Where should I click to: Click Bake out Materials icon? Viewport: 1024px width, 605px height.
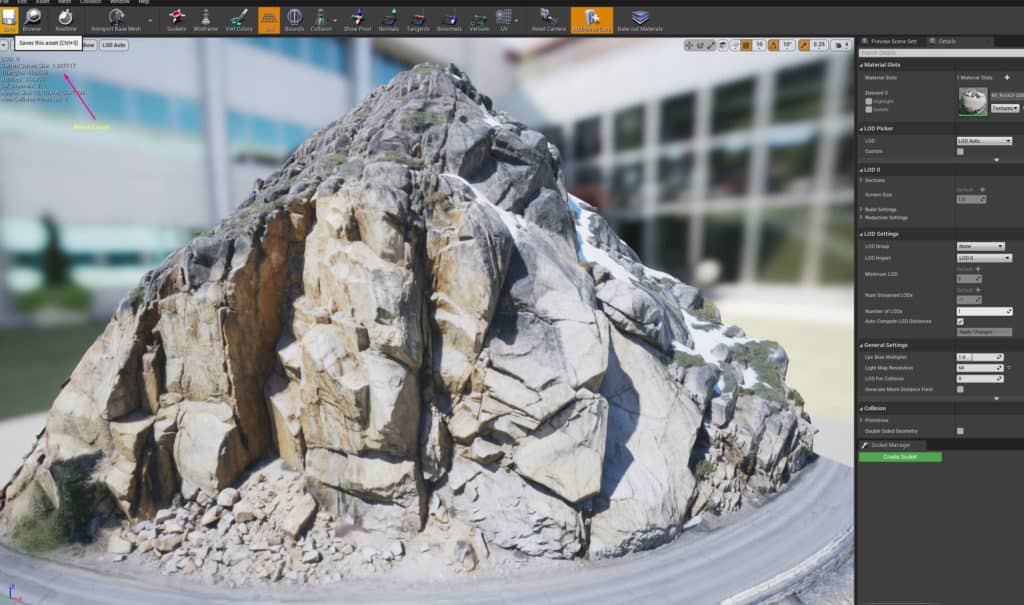click(x=640, y=20)
